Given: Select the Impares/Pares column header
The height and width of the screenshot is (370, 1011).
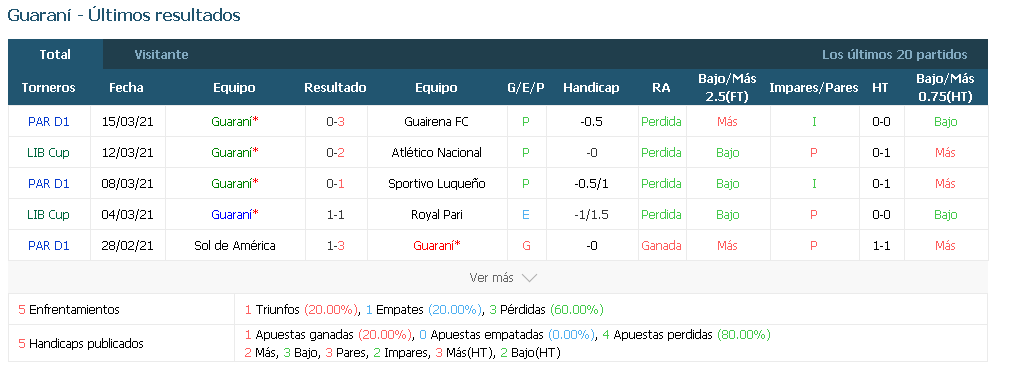Looking at the screenshot, I should coord(814,88).
